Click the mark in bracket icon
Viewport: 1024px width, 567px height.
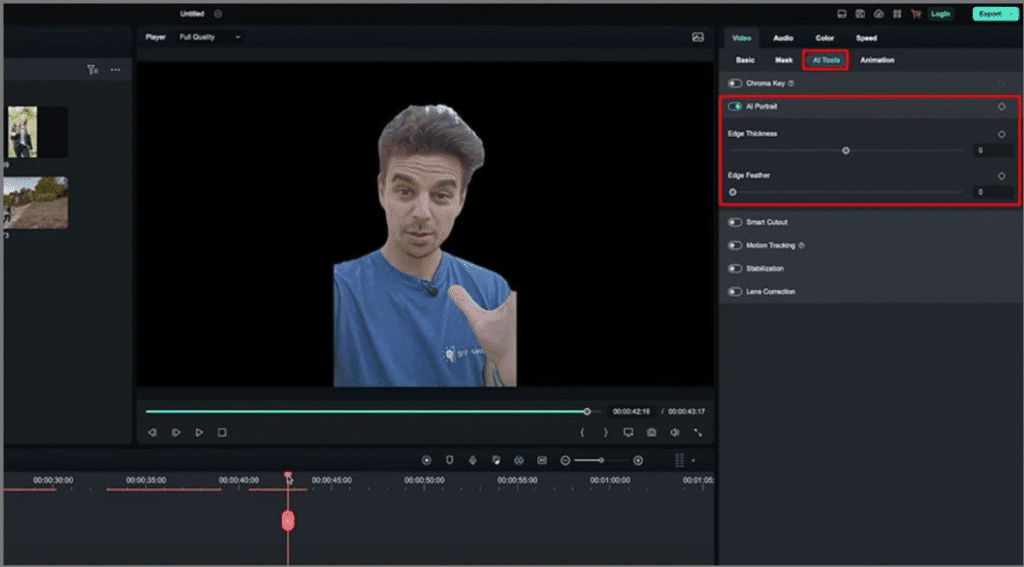click(582, 432)
